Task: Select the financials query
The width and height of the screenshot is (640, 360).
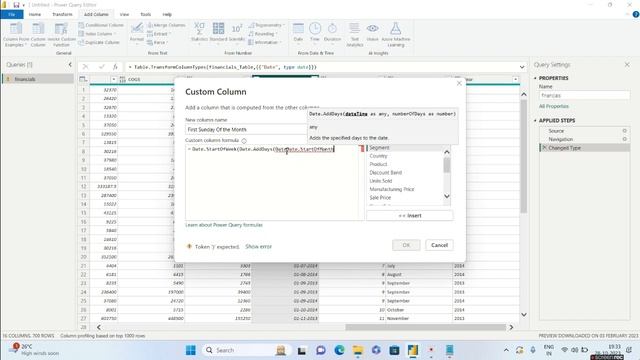Action: click(x=38, y=79)
